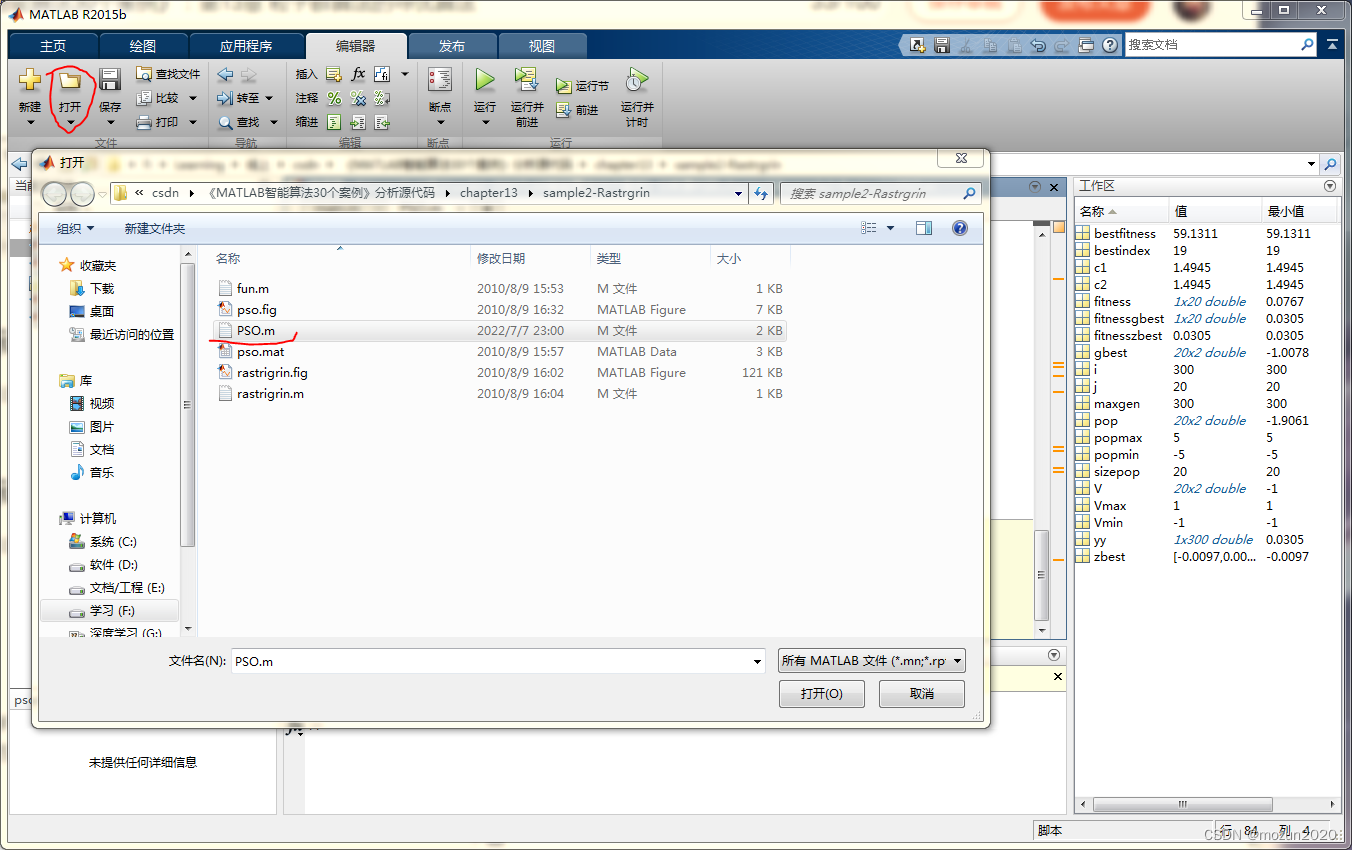Click the switch windows icon in quick access bar

click(1086, 45)
